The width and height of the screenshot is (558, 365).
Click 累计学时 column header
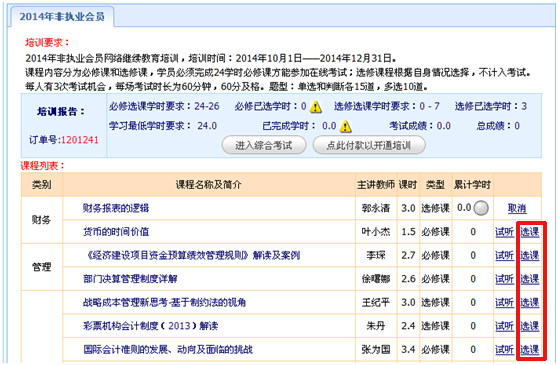(472, 185)
